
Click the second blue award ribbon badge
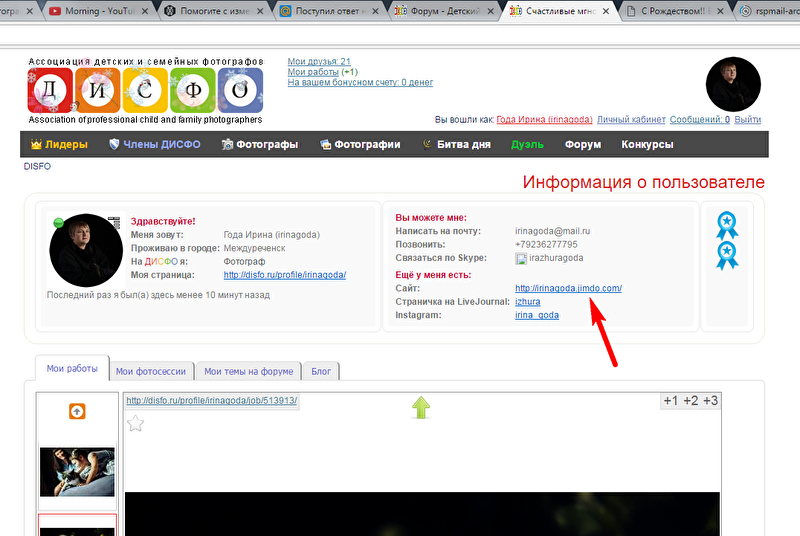tap(727, 255)
